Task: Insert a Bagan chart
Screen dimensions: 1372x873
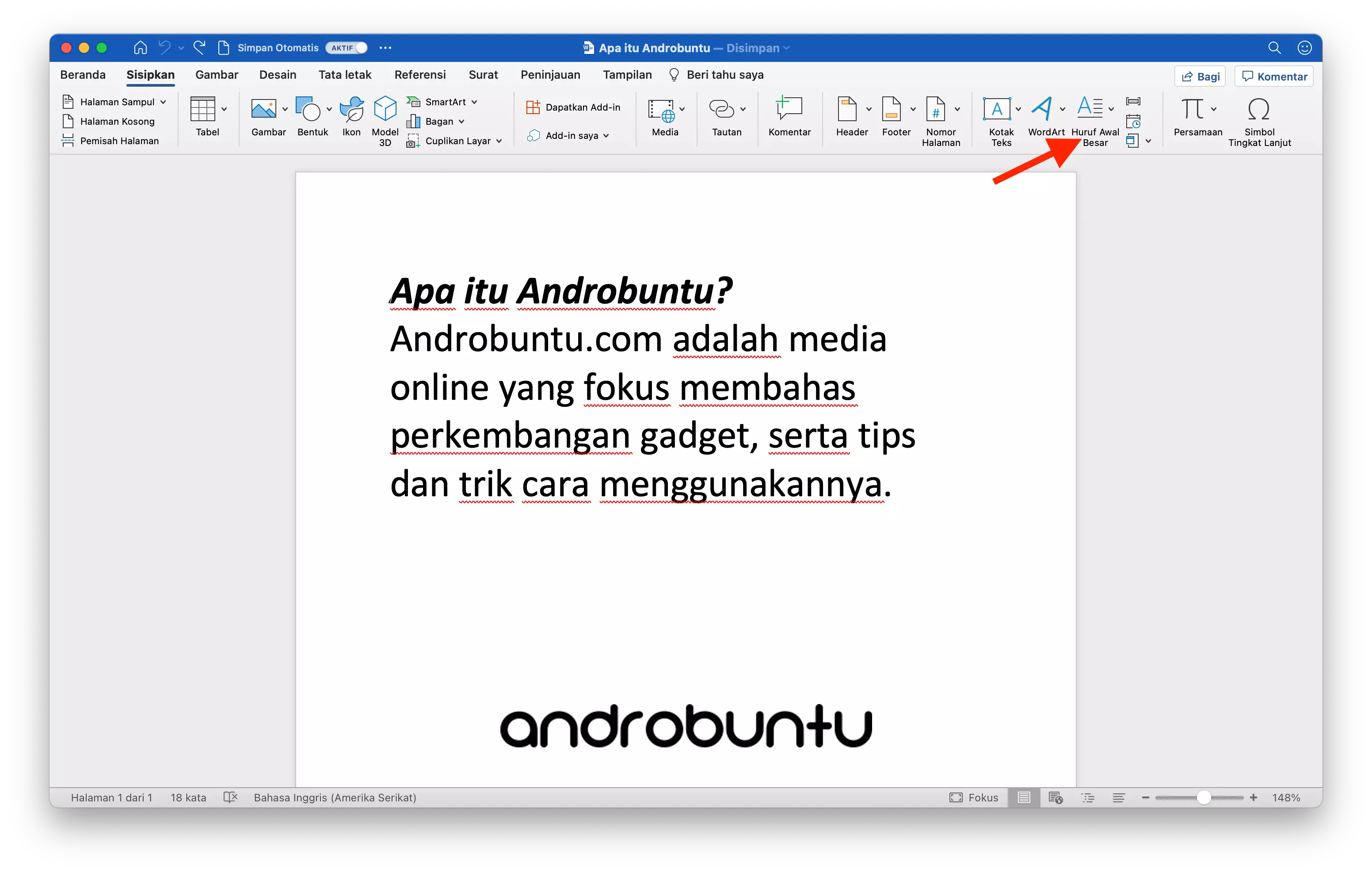Action: 437,121
